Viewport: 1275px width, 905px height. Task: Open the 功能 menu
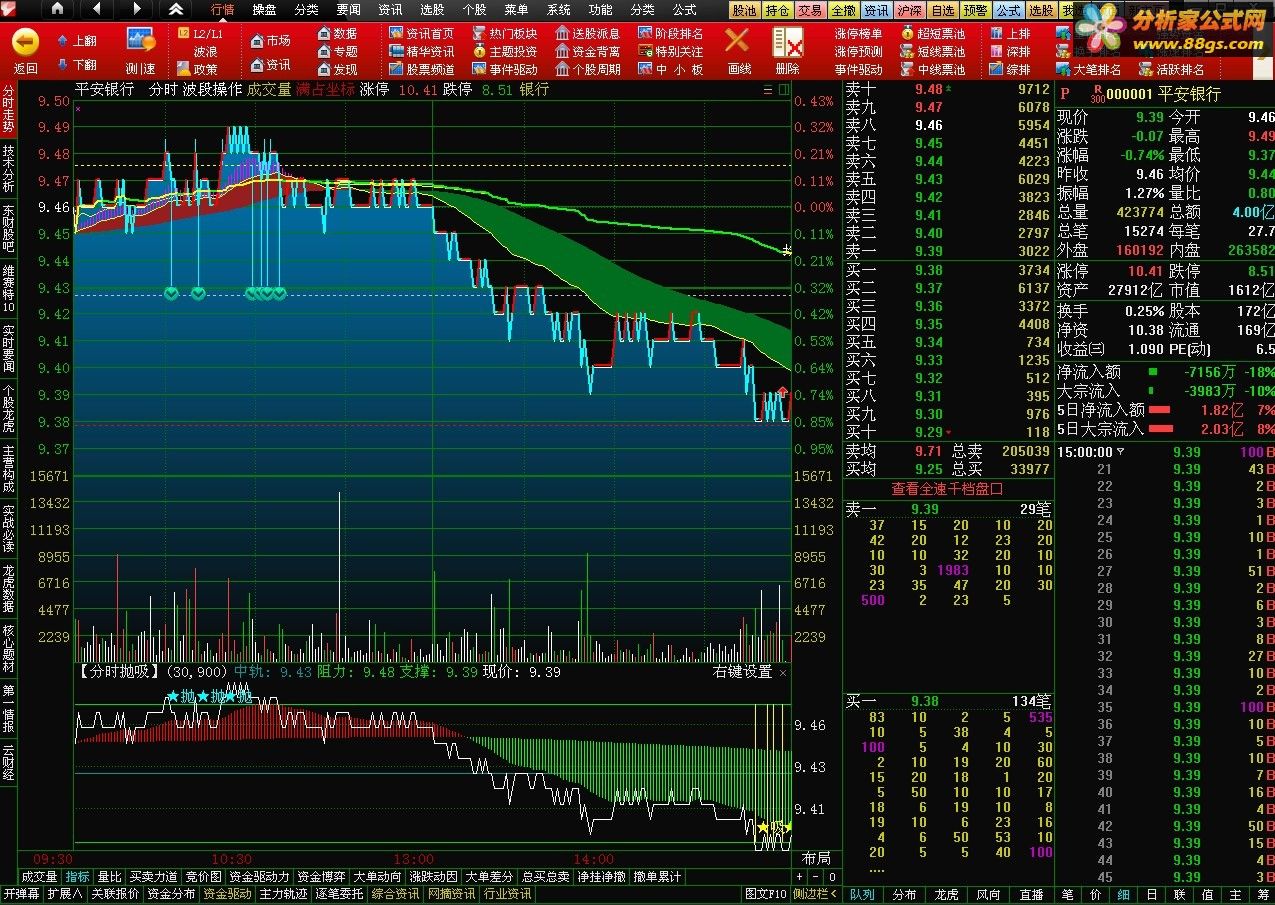(x=600, y=9)
